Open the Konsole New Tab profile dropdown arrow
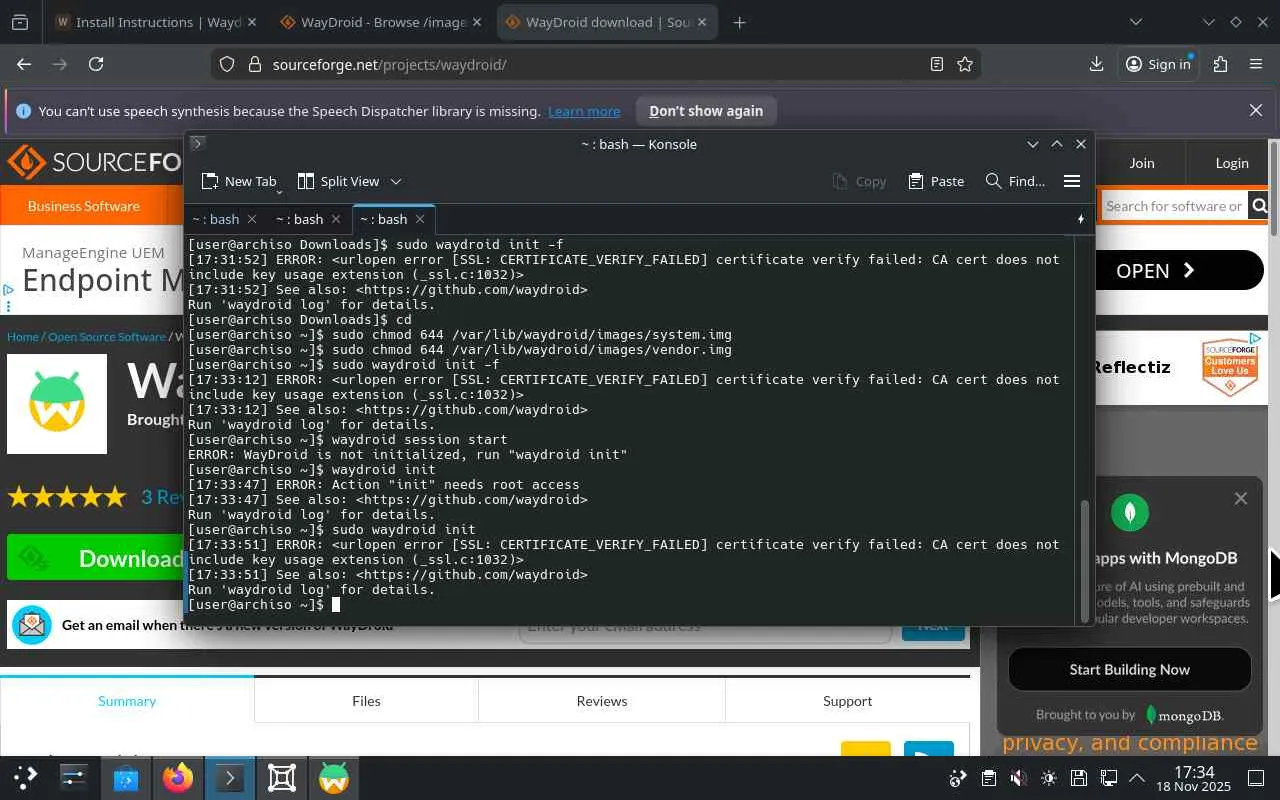 279,191
